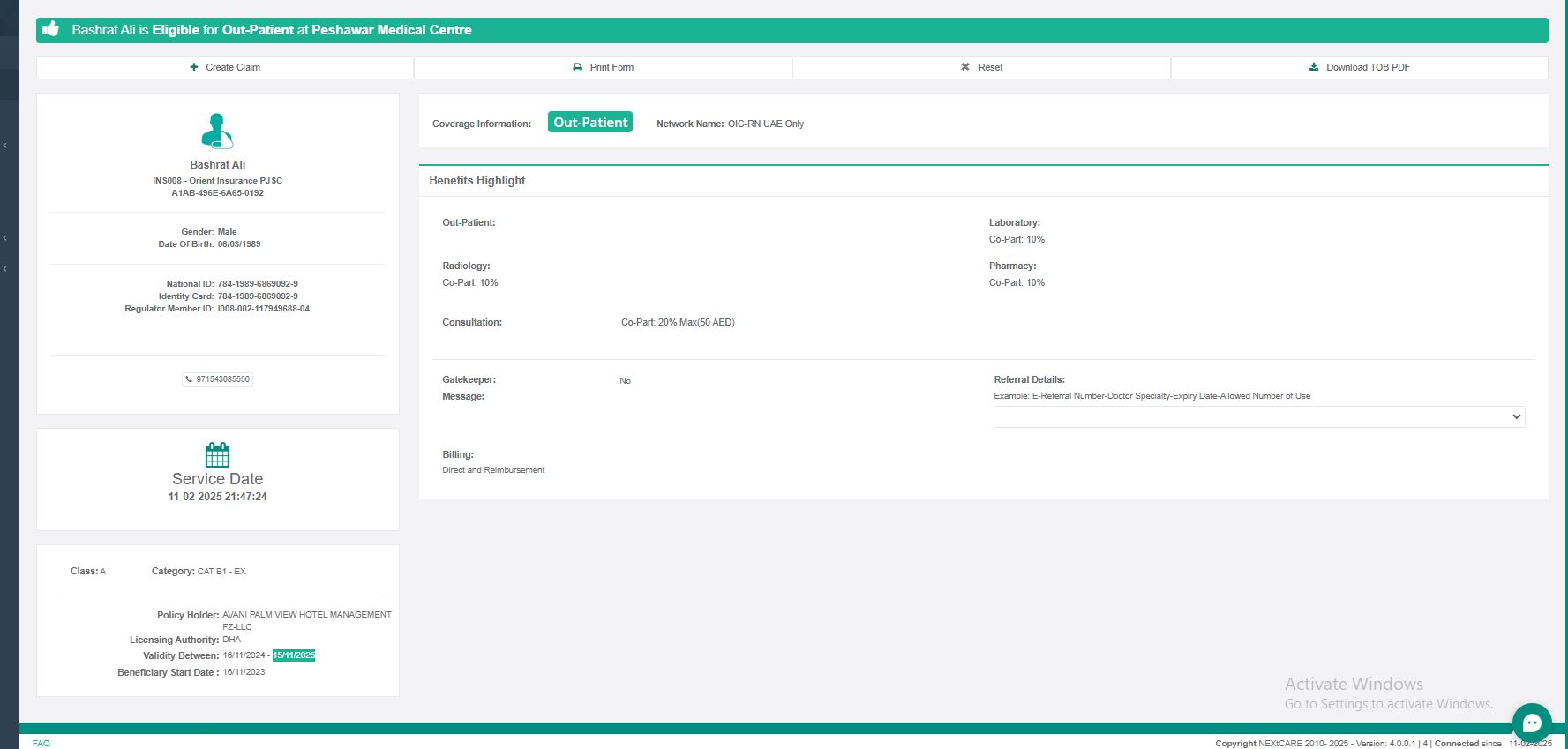Expand the Referral Details dropdown

pos(1258,416)
